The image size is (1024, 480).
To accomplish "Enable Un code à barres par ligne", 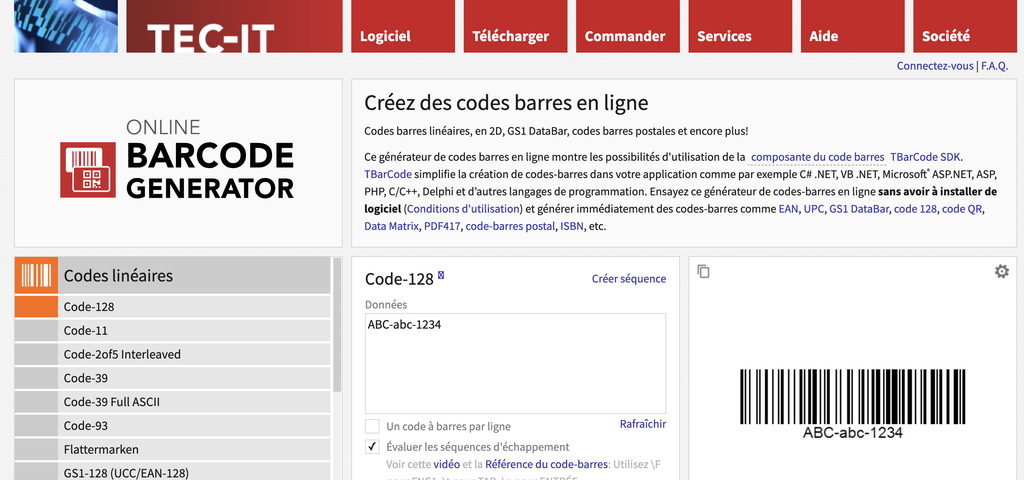I will (x=372, y=426).
